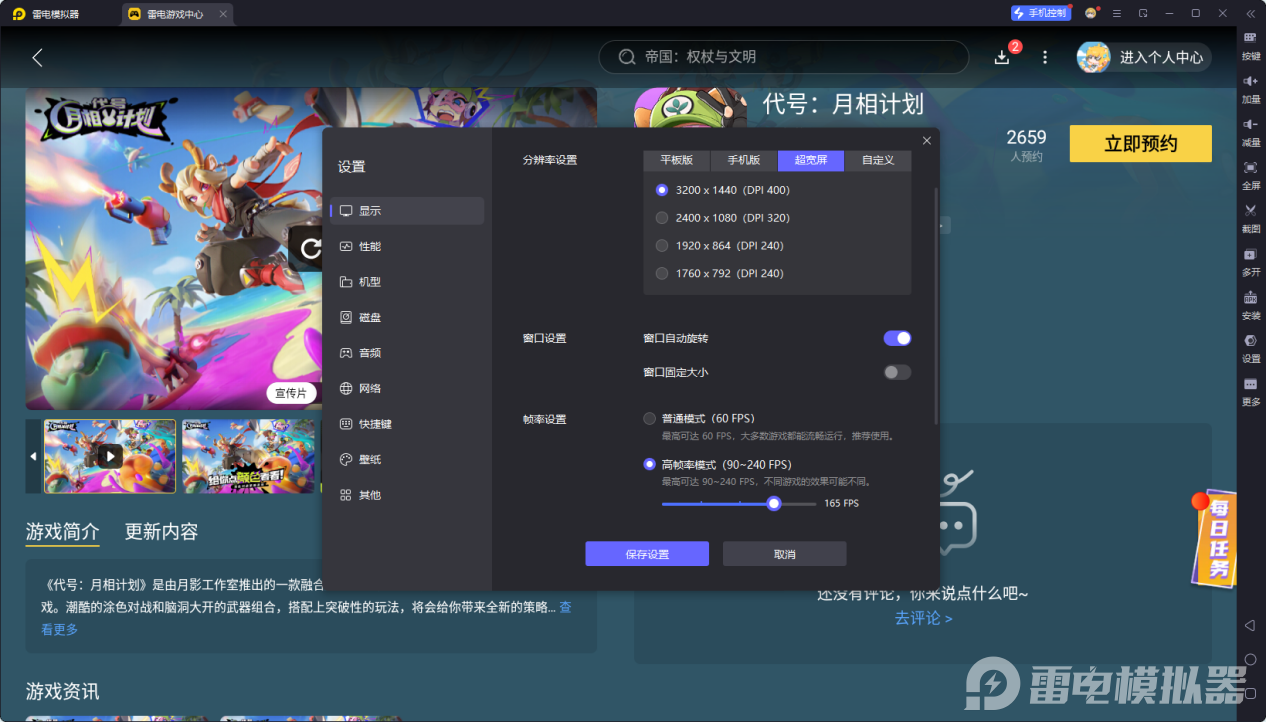The width and height of the screenshot is (1266, 722).
Task: Select the 平板版 resolution tab
Action: coord(677,160)
